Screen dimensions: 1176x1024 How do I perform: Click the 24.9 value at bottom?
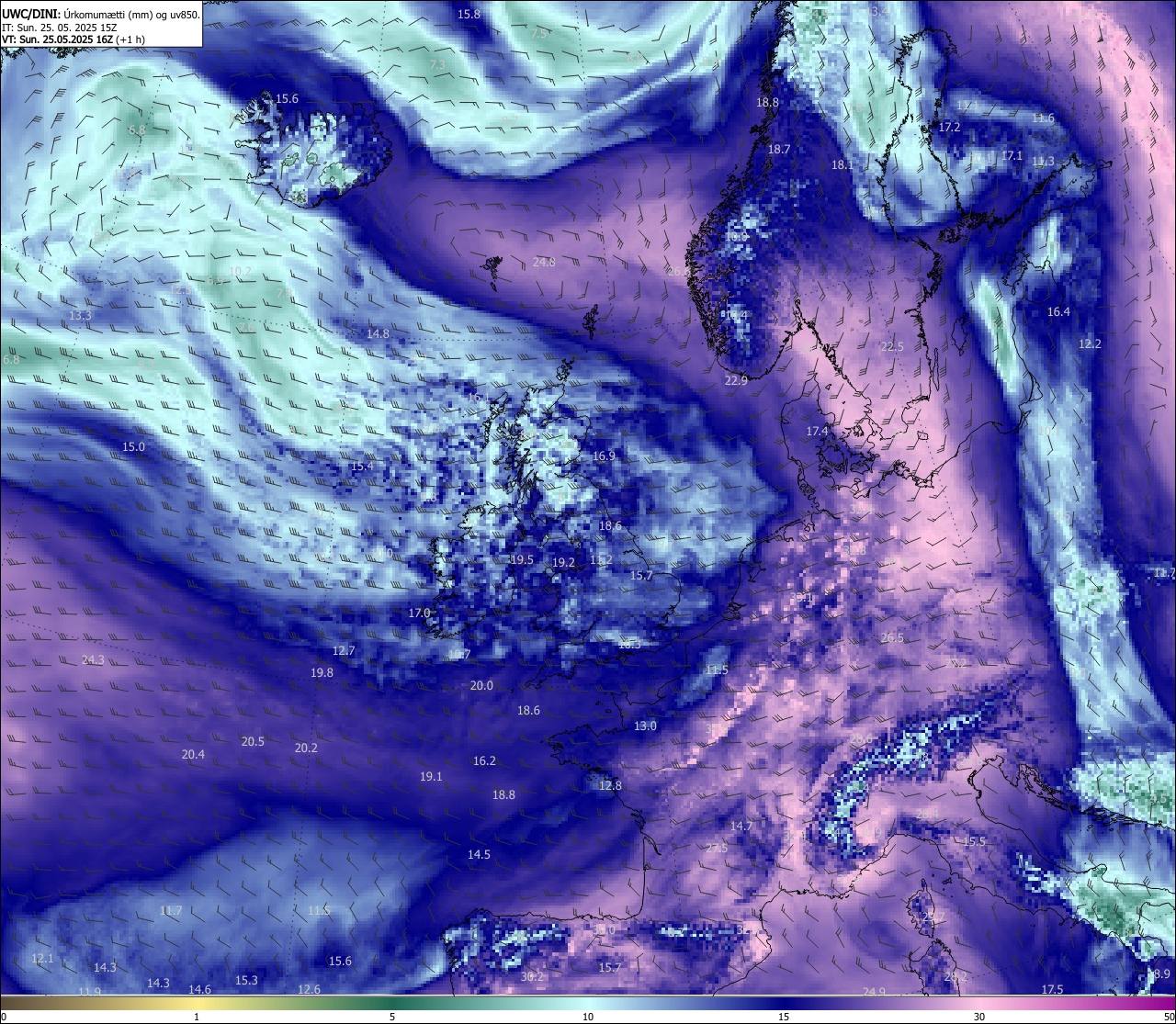[x=874, y=992]
